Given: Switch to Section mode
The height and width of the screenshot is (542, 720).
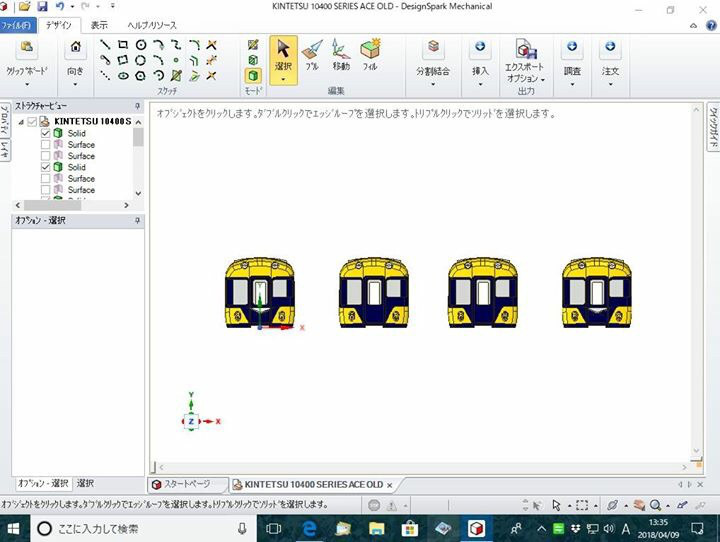Looking at the screenshot, I should coord(253,60).
